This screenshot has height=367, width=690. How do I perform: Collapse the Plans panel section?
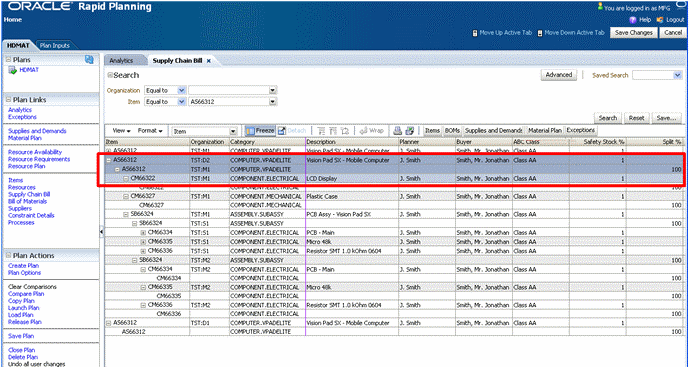[x=8, y=59]
